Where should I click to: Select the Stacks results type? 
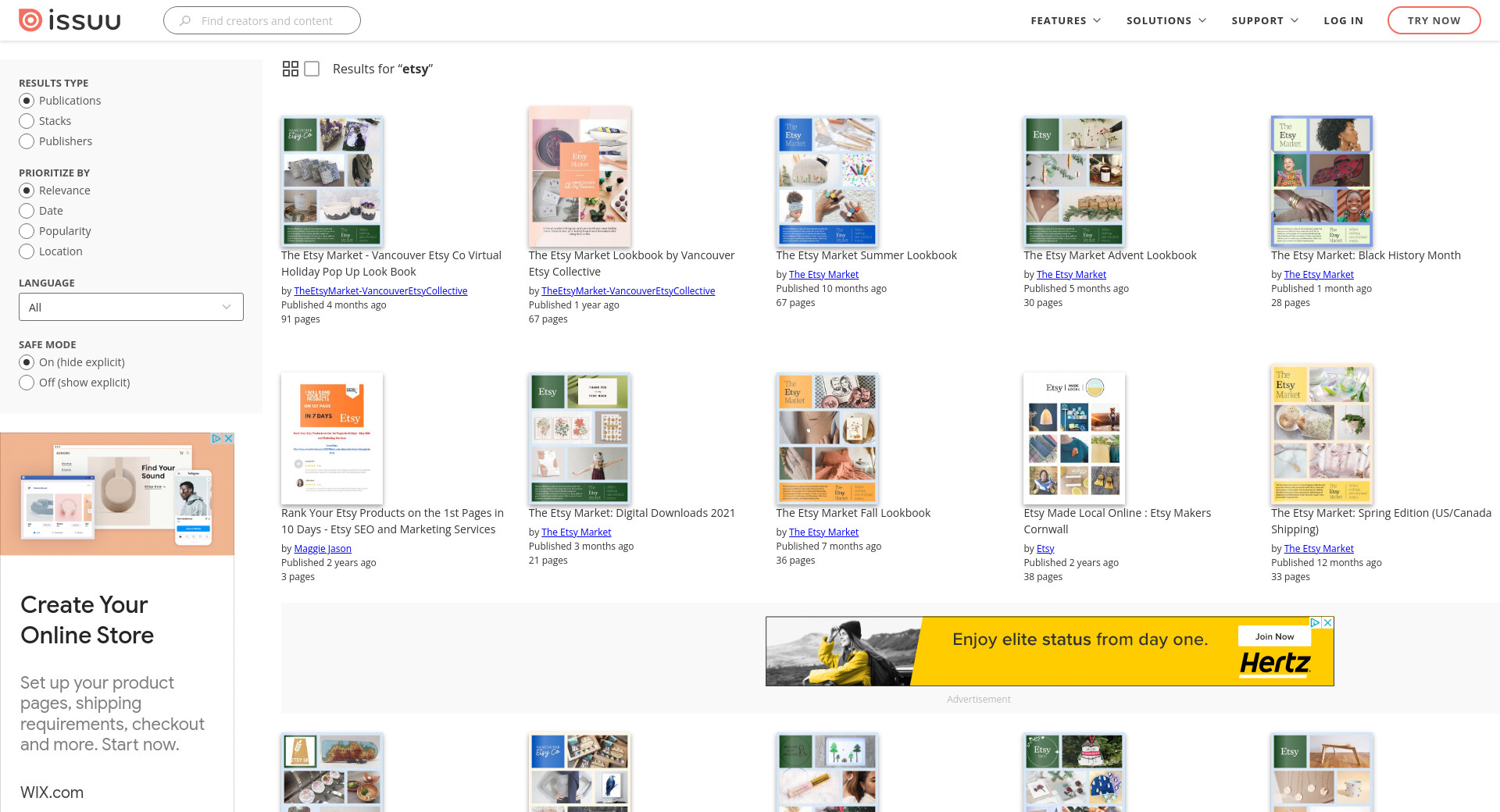[27, 121]
